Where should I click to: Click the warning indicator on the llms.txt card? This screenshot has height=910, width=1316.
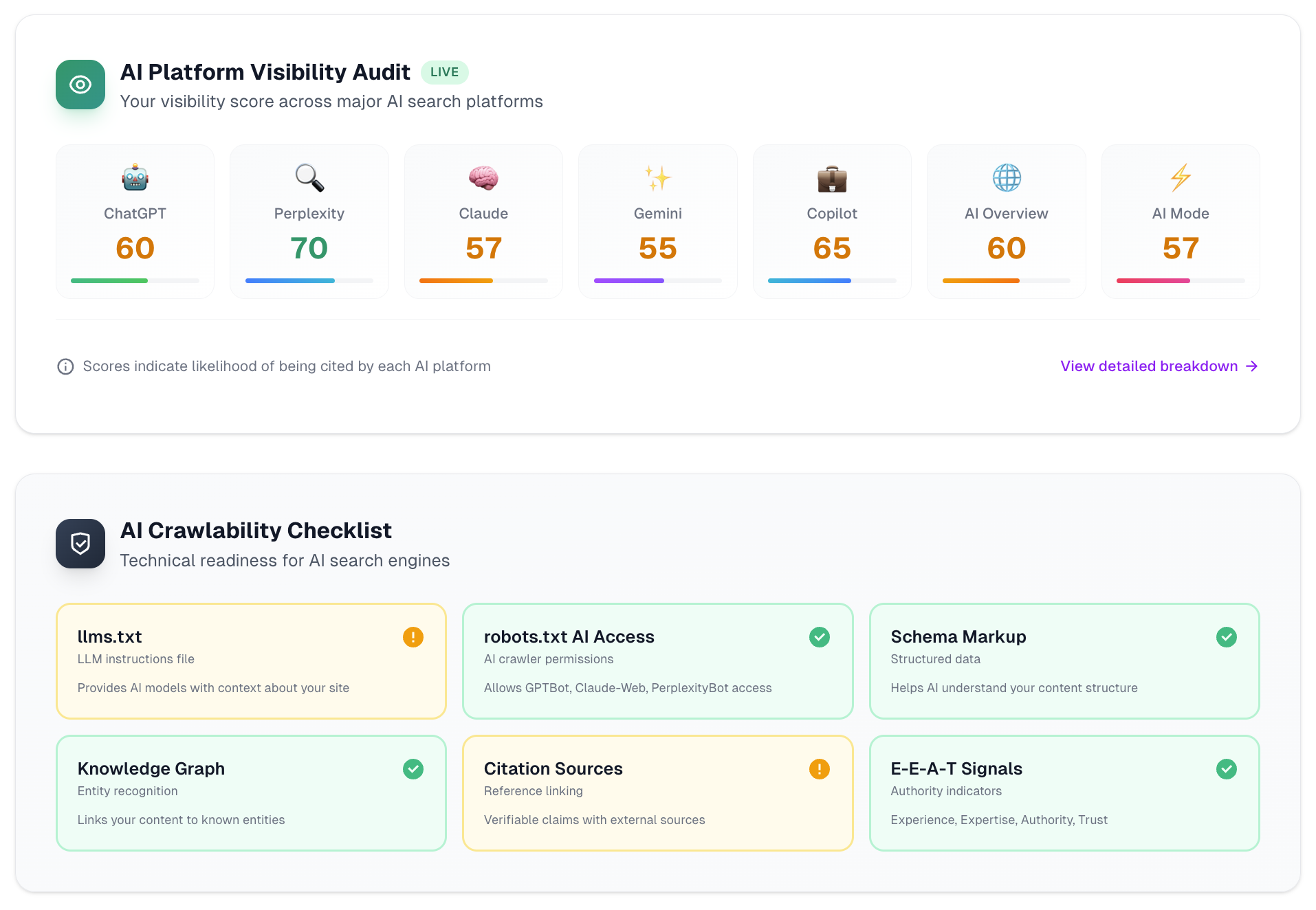(x=413, y=637)
